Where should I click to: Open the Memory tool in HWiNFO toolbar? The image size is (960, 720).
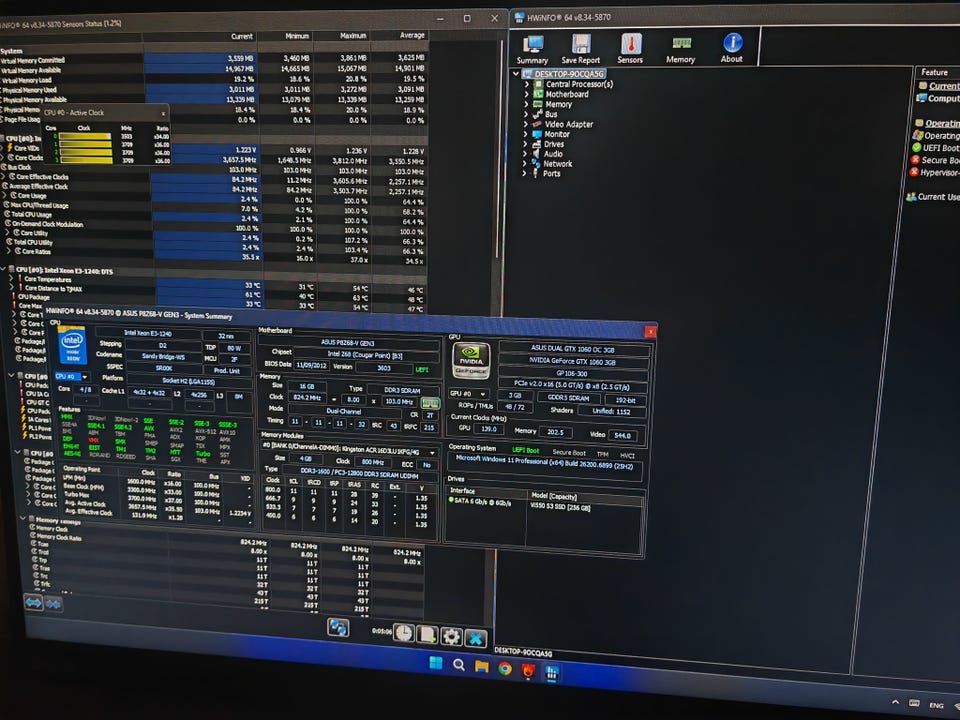tap(681, 49)
